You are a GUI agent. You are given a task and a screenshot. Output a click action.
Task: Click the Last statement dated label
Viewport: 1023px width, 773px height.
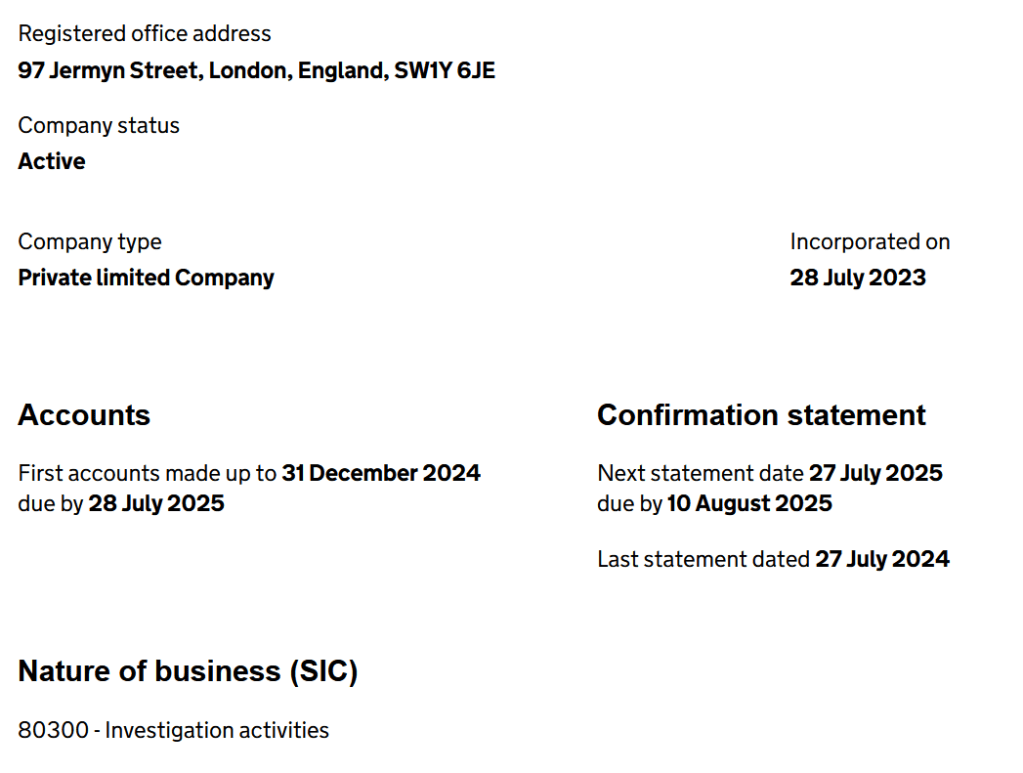pyautogui.click(x=704, y=560)
